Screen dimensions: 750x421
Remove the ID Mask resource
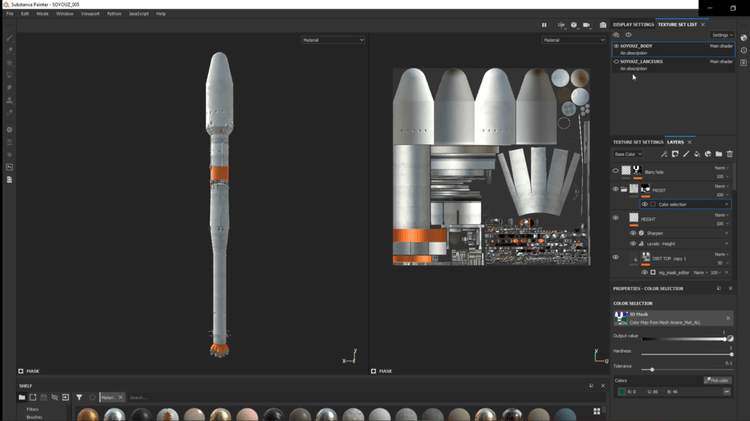(x=728, y=318)
